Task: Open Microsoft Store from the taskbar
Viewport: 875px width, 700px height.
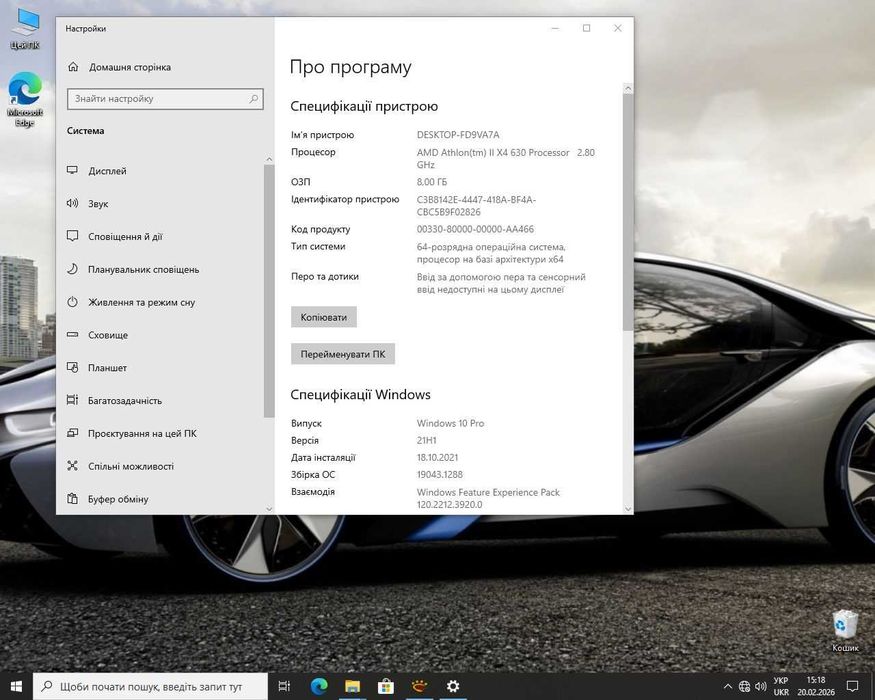Action: [386, 686]
